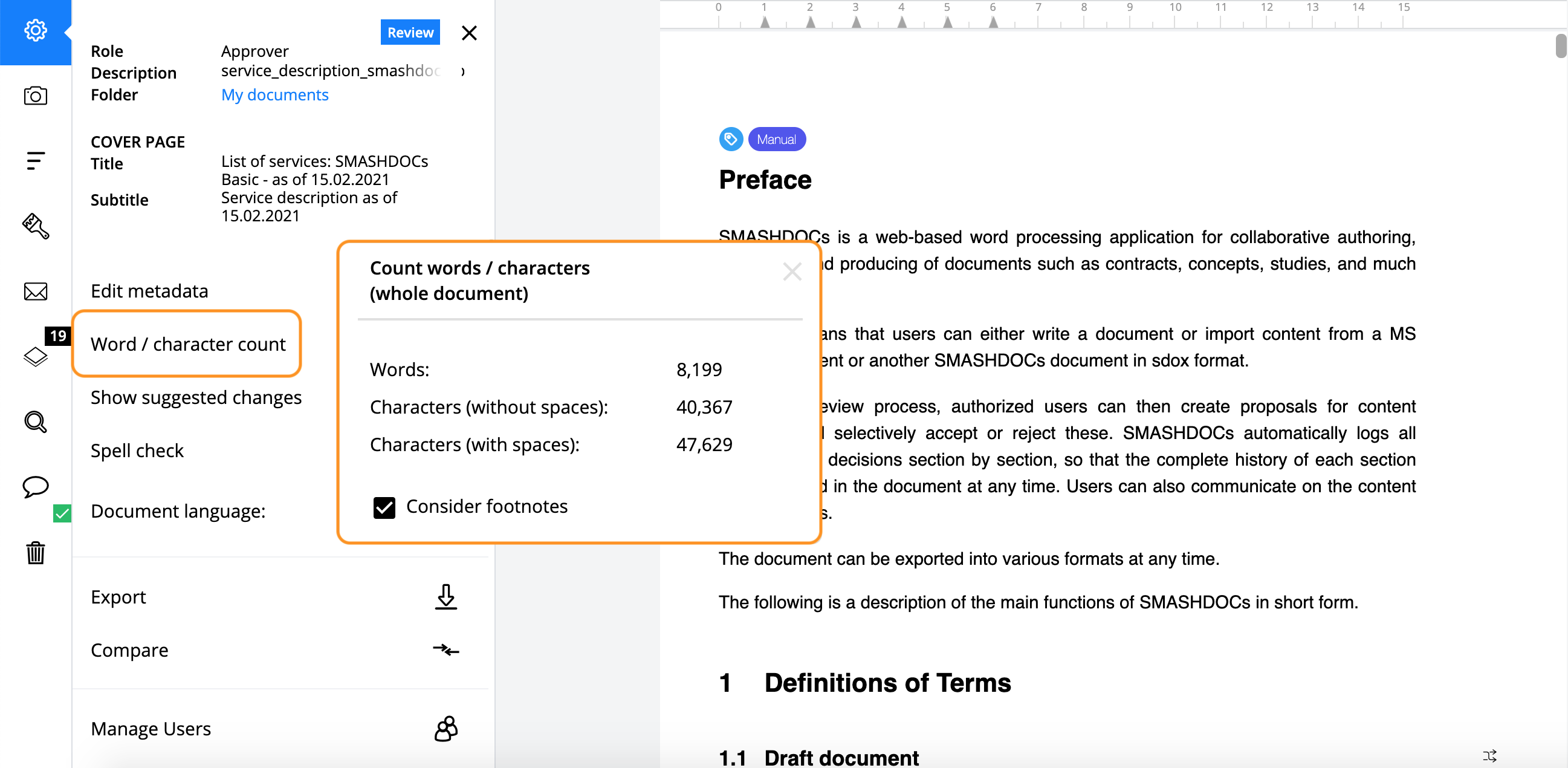Close the Count words dialog
This screenshot has height=768, width=1568.
pyautogui.click(x=792, y=271)
